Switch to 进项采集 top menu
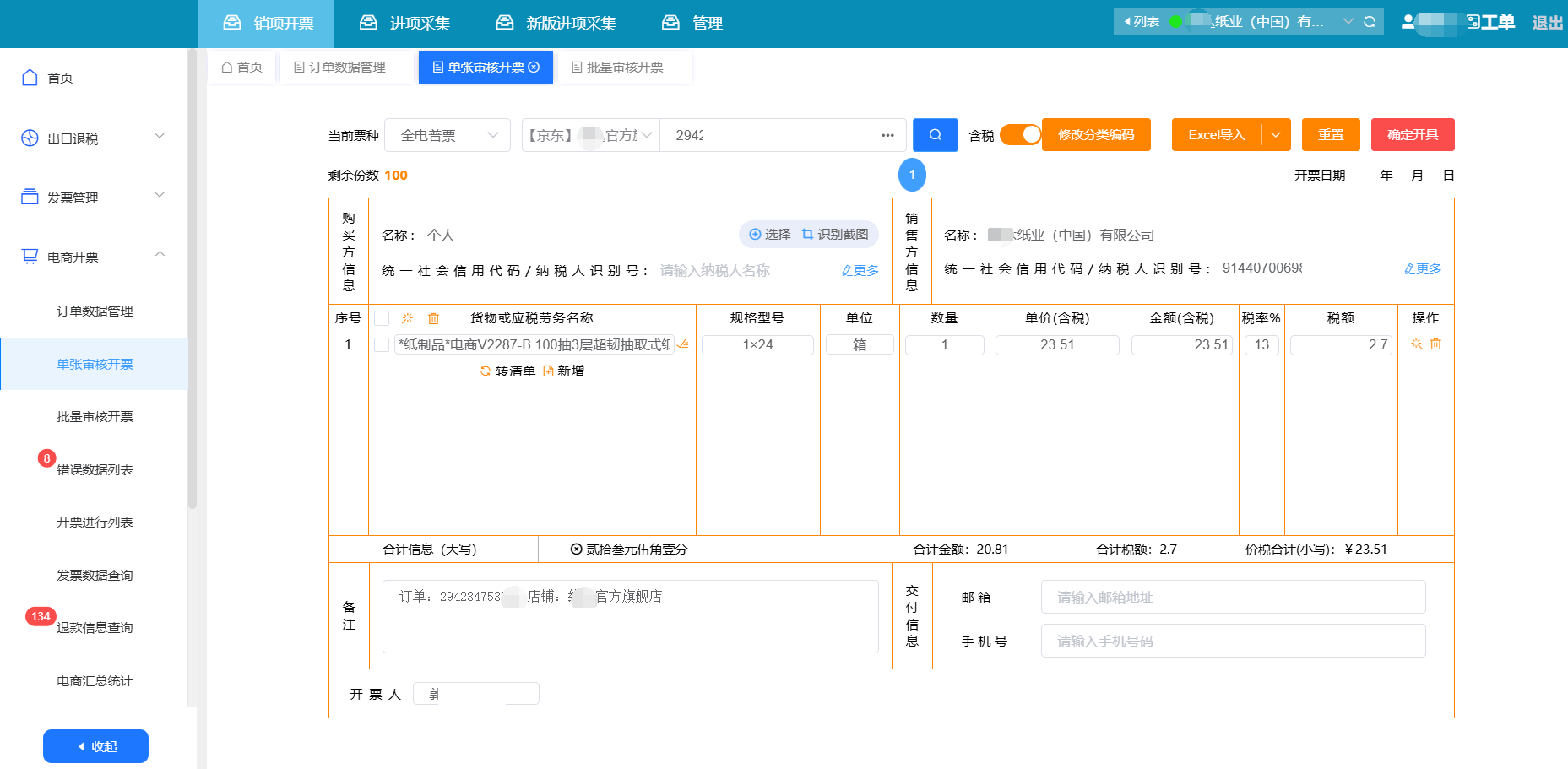 point(404,24)
